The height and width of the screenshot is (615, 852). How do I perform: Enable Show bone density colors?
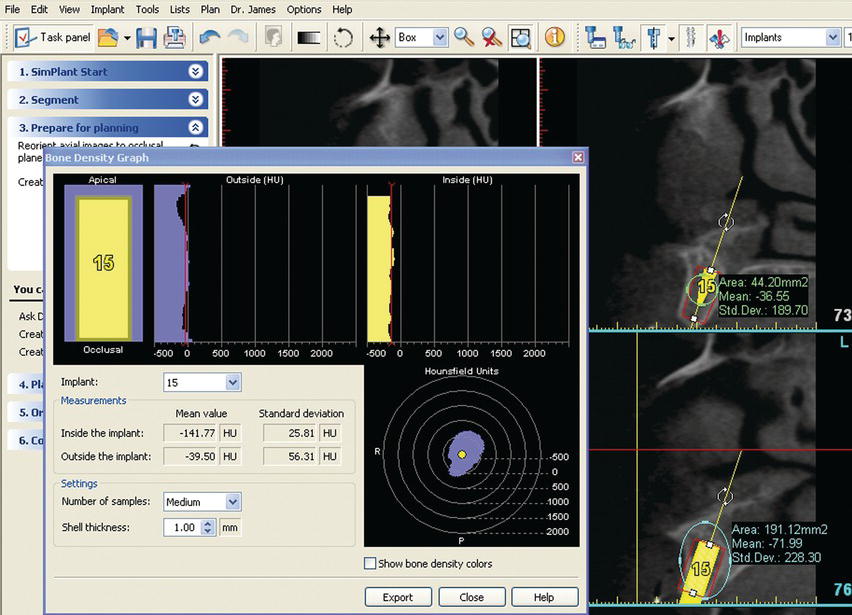coord(371,564)
